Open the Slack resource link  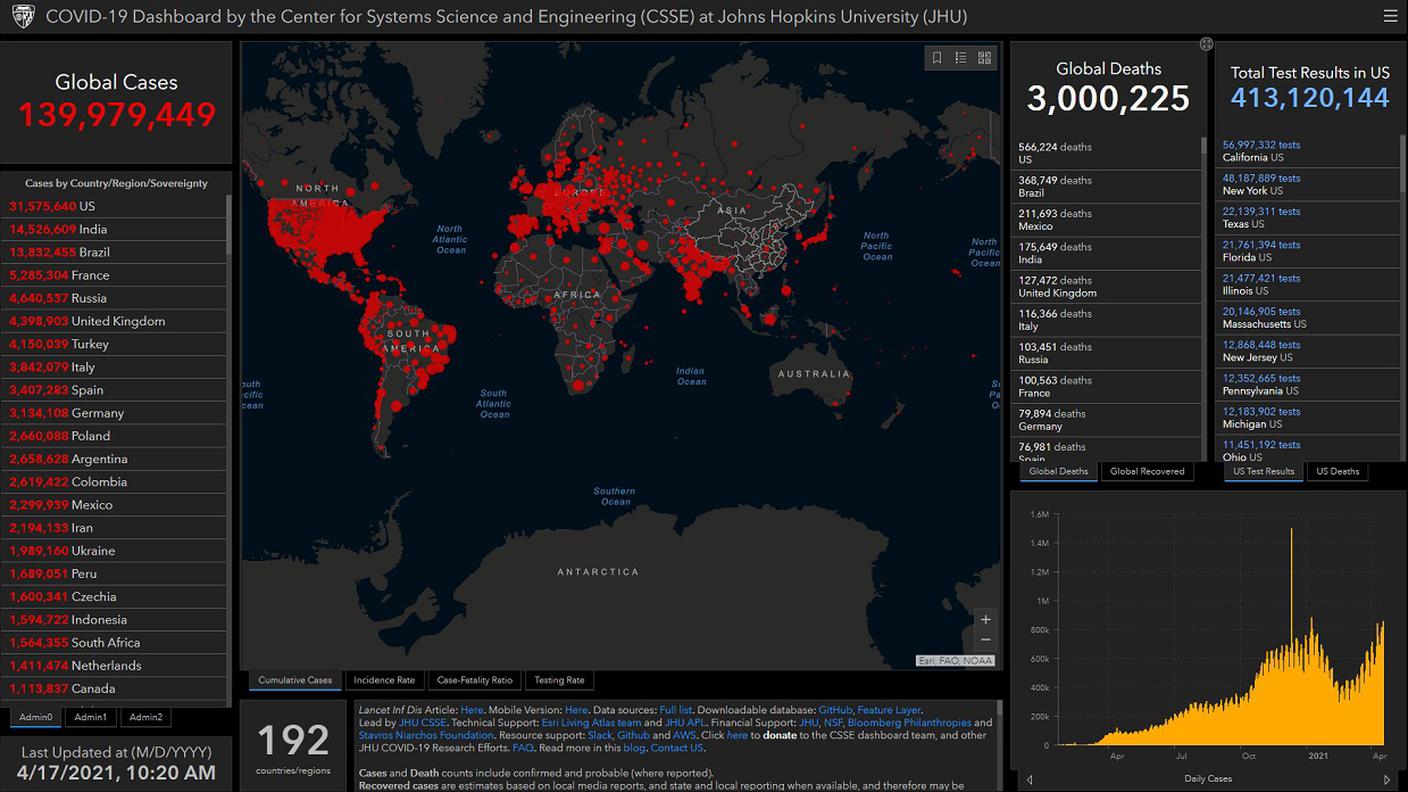tap(599, 735)
